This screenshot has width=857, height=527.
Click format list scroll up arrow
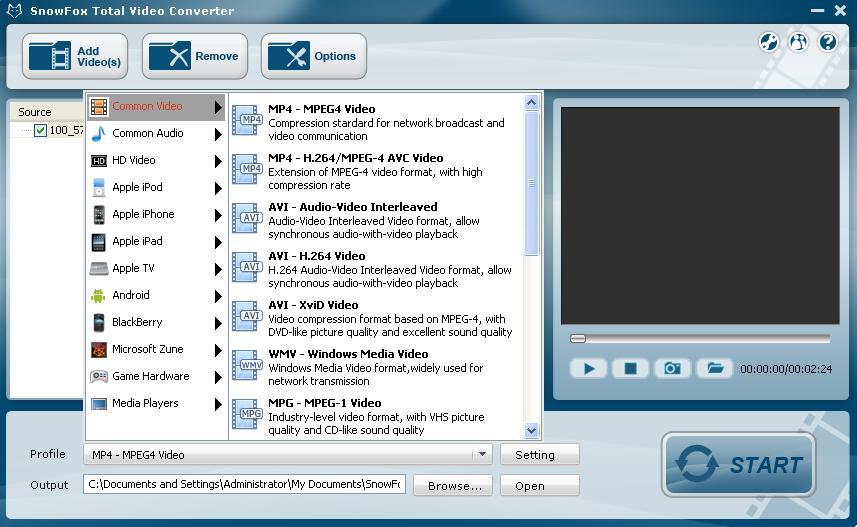point(531,103)
